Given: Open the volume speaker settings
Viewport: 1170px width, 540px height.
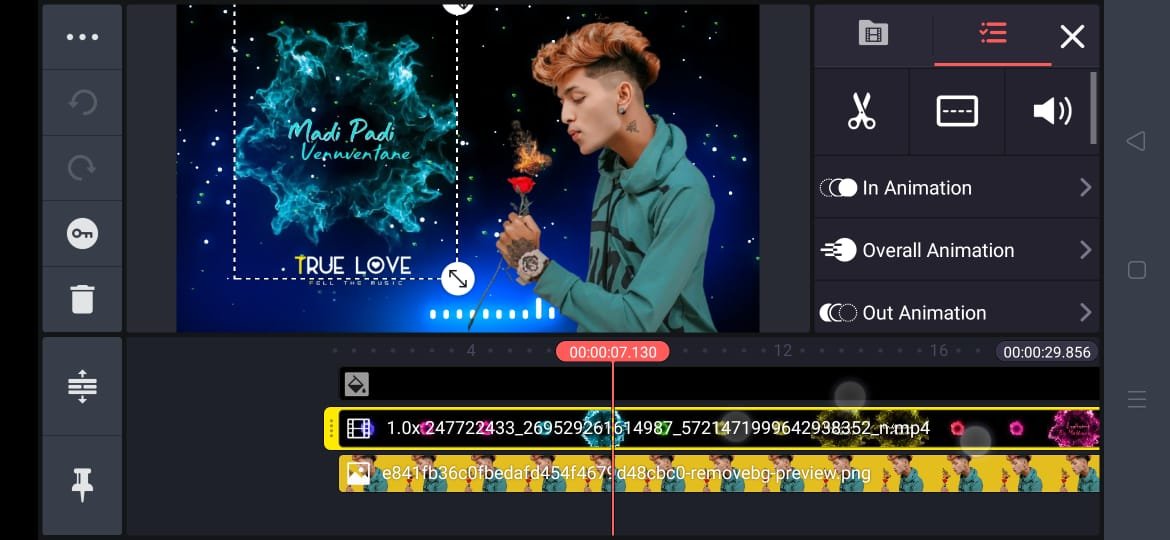Looking at the screenshot, I should tap(1051, 111).
